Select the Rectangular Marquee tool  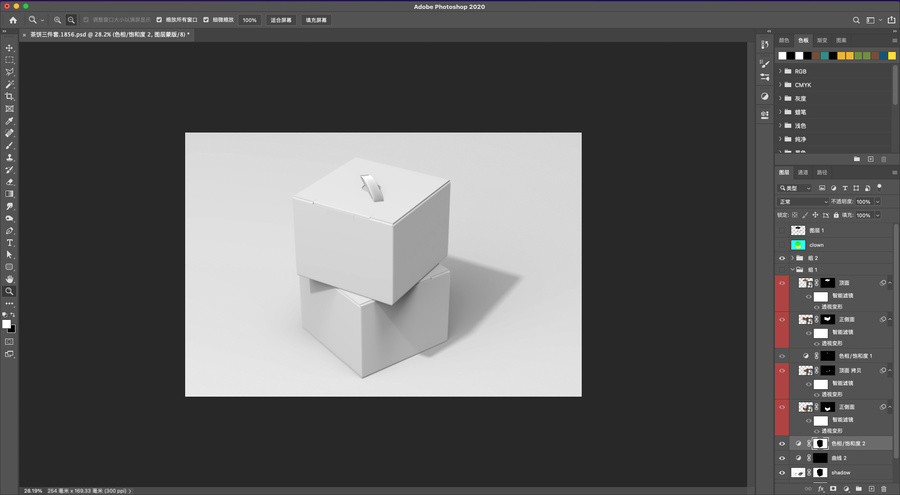pyautogui.click(x=9, y=60)
